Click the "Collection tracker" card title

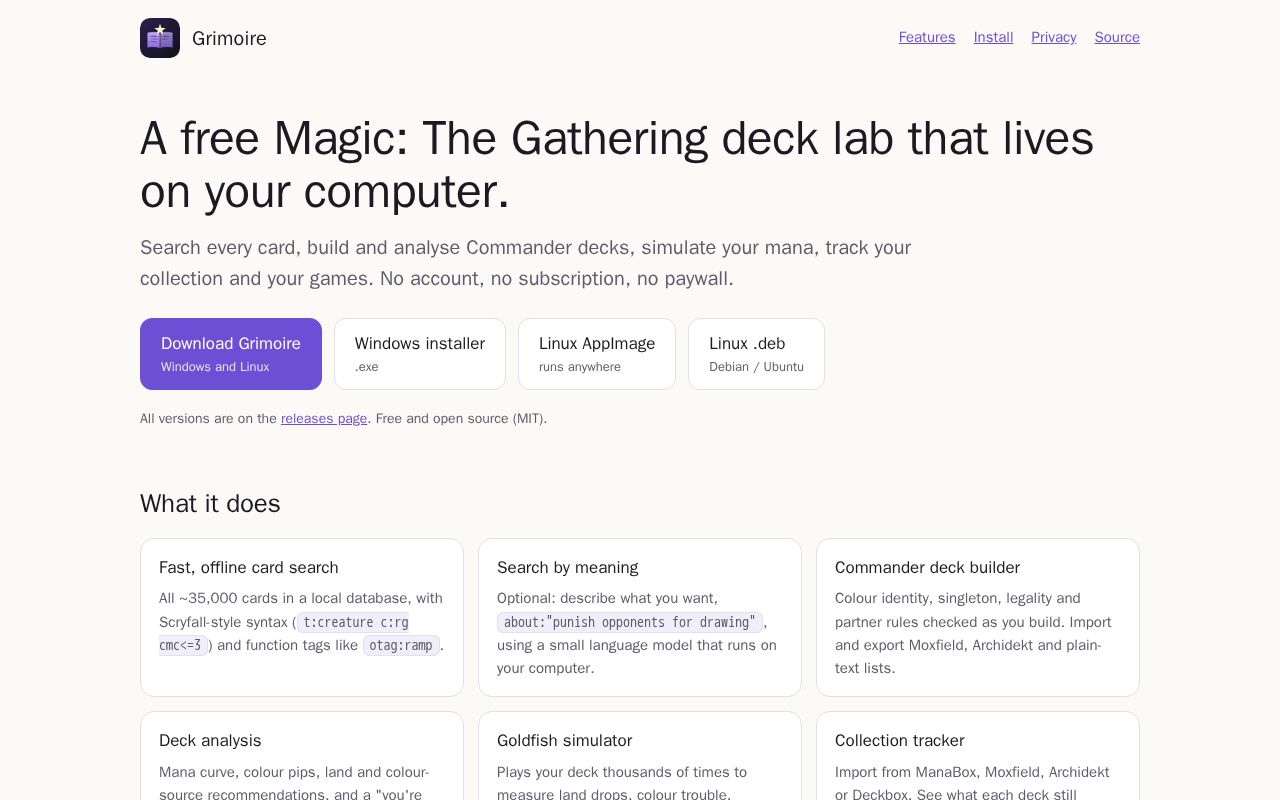coord(899,740)
